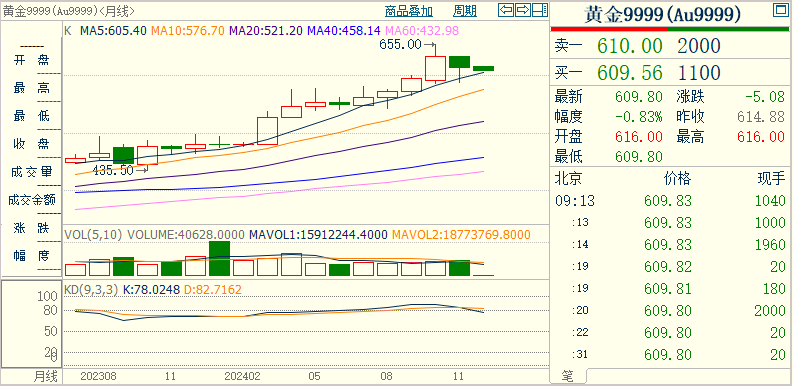This screenshot has width=793, height=386.
Task: Select the 月线 period label
Action: pyautogui.click(x=46, y=376)
